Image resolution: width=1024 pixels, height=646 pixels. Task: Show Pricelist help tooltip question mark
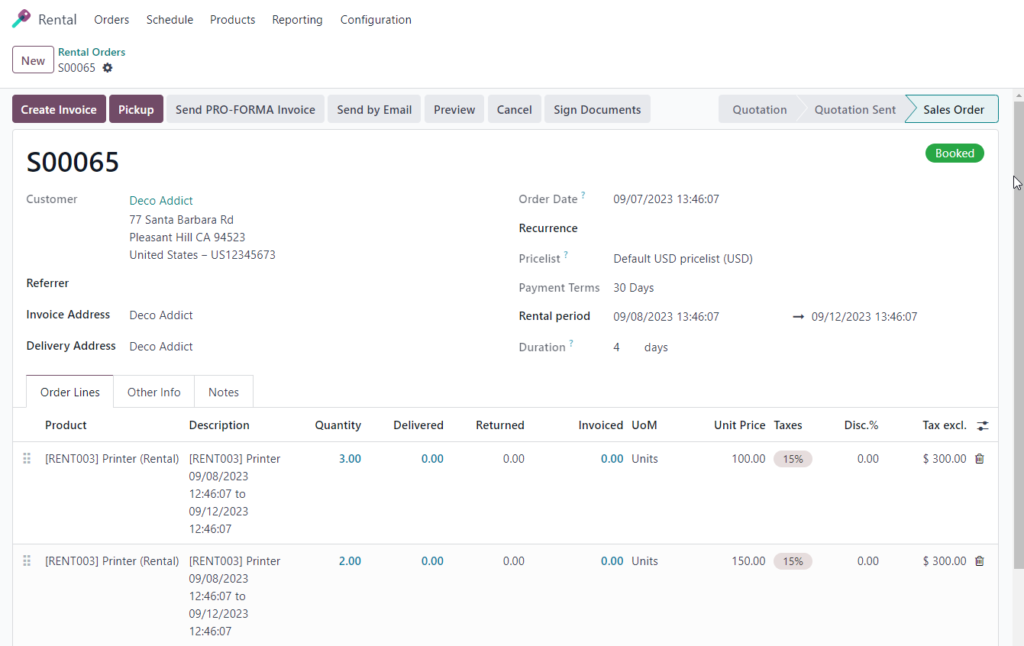point(566,255)
